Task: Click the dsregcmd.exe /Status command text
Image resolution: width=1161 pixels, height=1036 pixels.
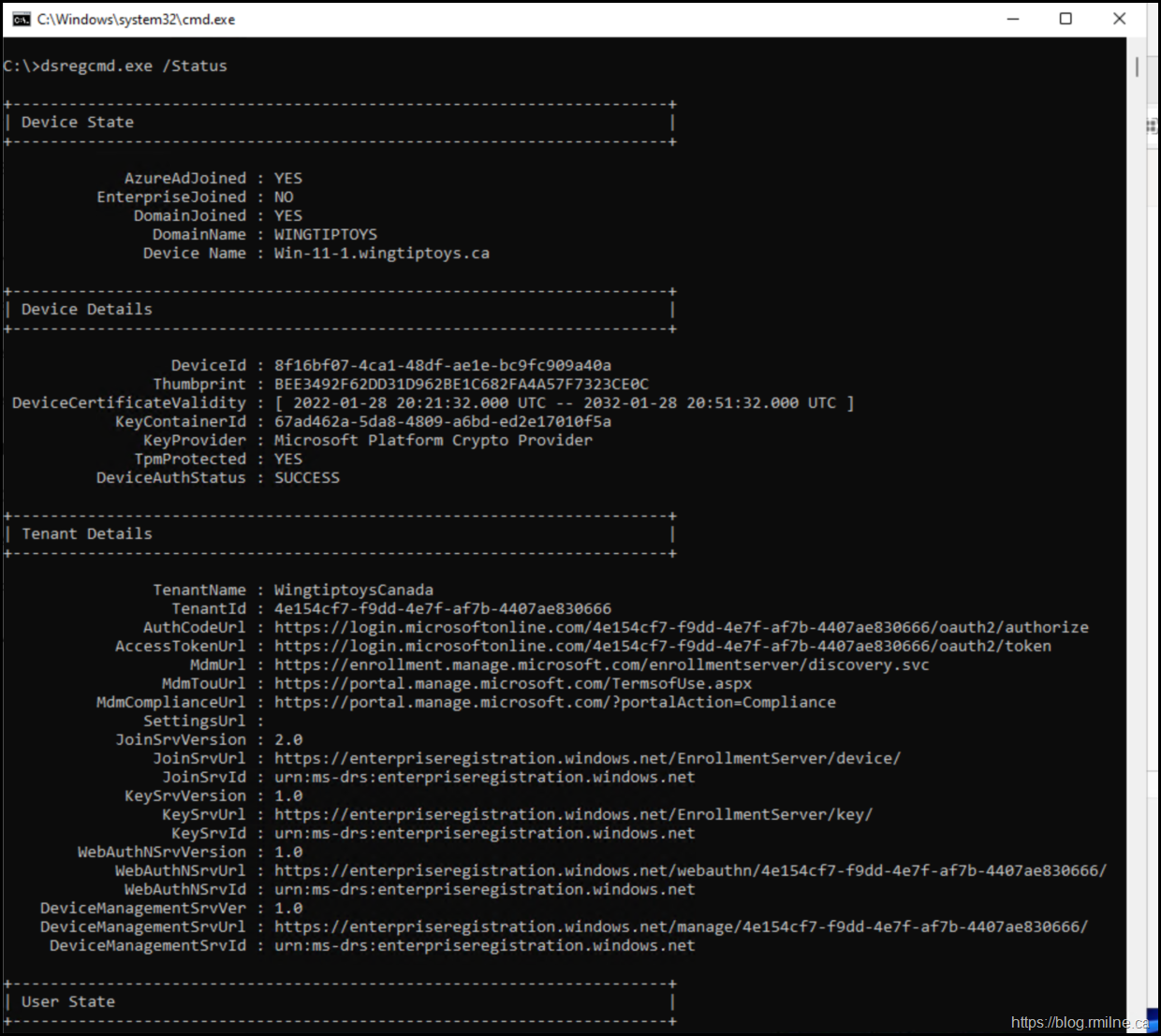Action: coord(134,66)
